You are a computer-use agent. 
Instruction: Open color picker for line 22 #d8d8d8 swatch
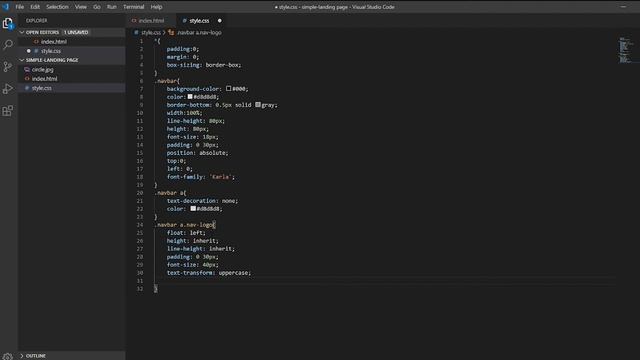coord(193,209)
